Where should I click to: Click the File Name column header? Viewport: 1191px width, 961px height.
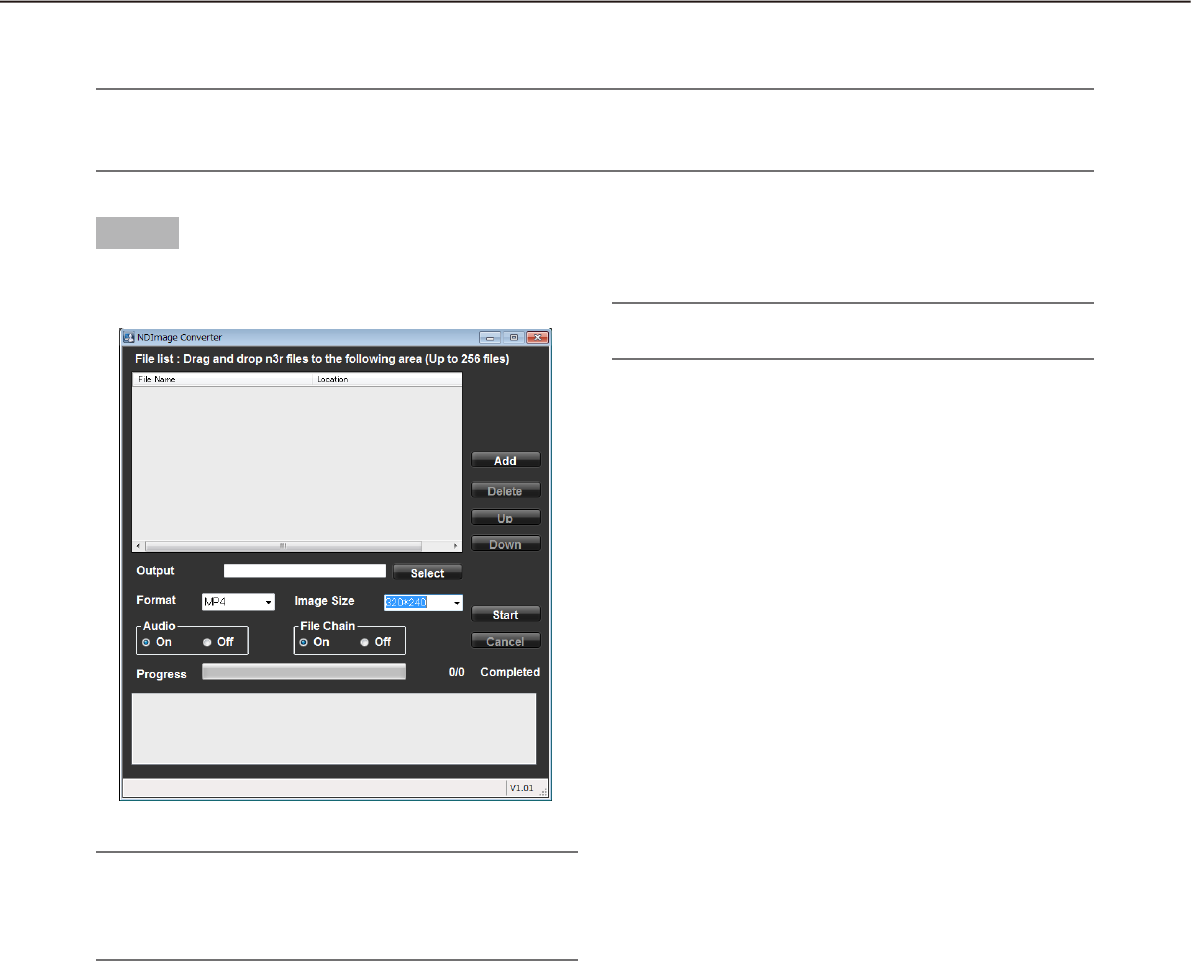click(223, 379)
